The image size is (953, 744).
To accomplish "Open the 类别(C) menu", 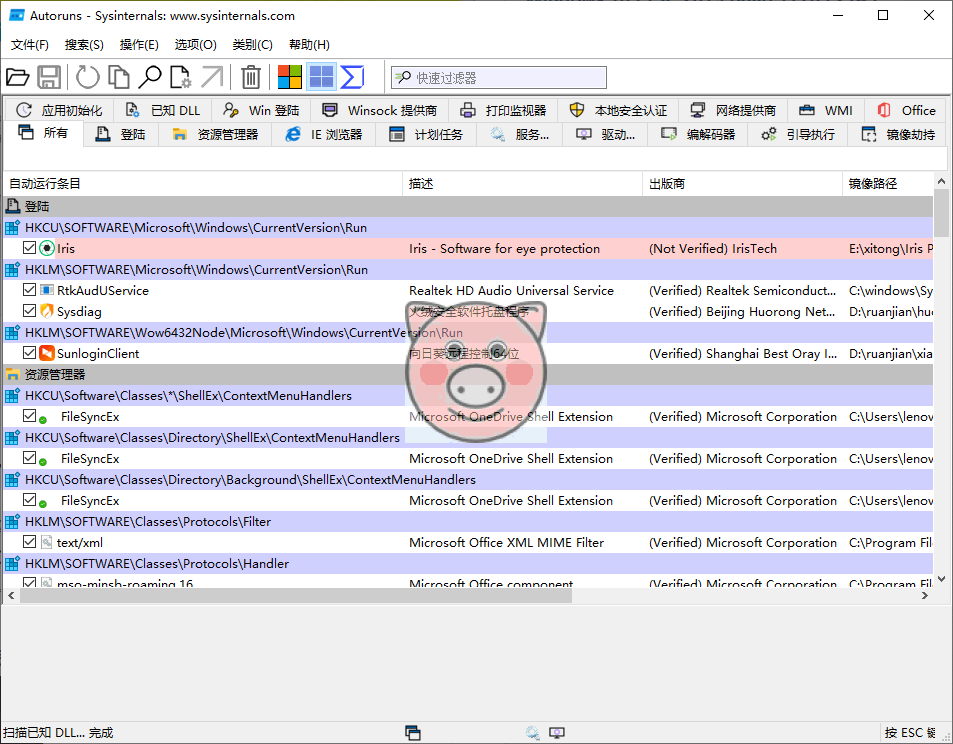I will [253, 44].
